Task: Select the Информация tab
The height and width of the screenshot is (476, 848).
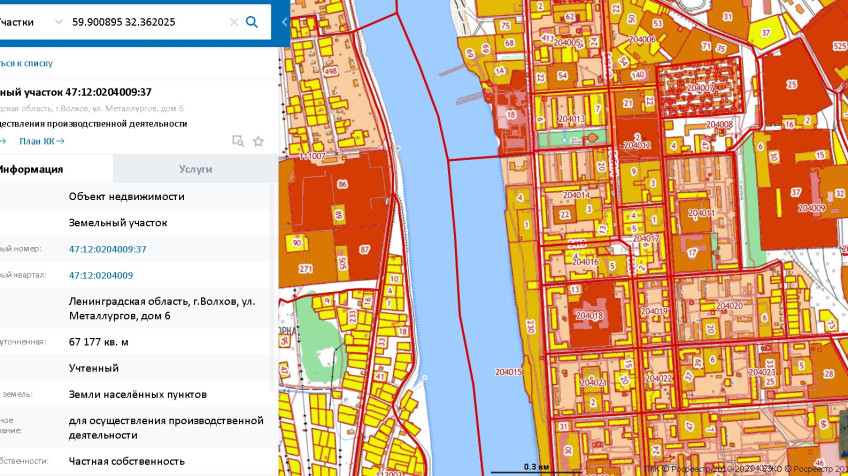Action: (35, 169)
